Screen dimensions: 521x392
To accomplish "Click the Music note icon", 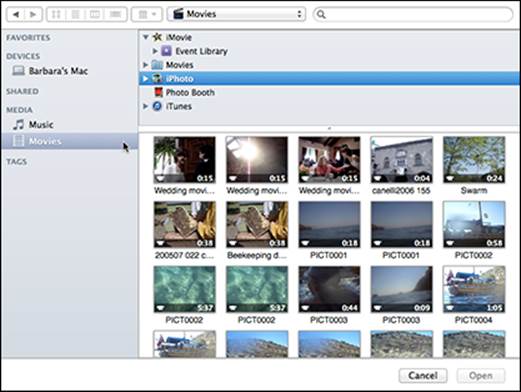I will click(x=19, y=125).
